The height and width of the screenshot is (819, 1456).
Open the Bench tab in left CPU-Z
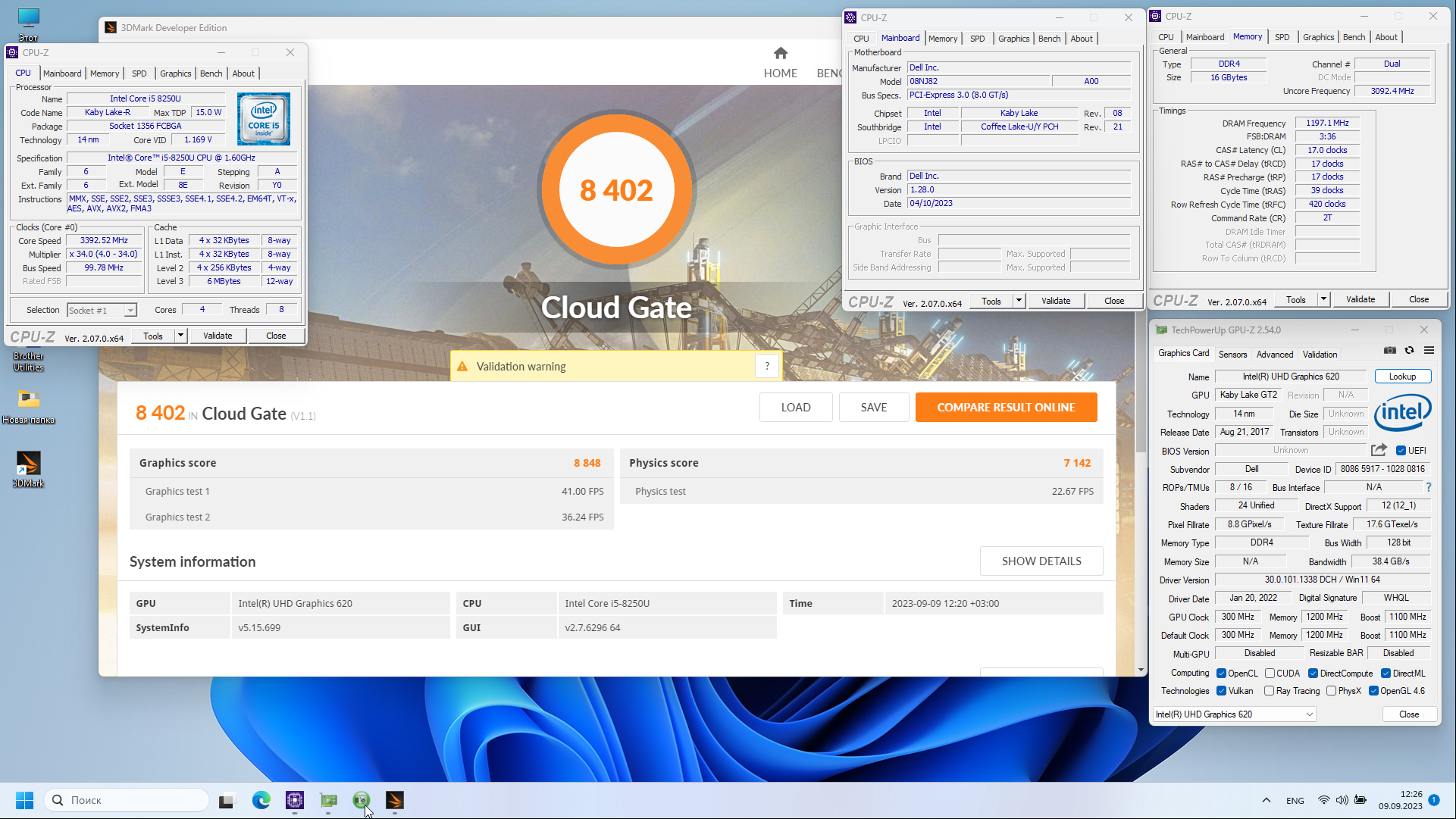coord(211,73)
